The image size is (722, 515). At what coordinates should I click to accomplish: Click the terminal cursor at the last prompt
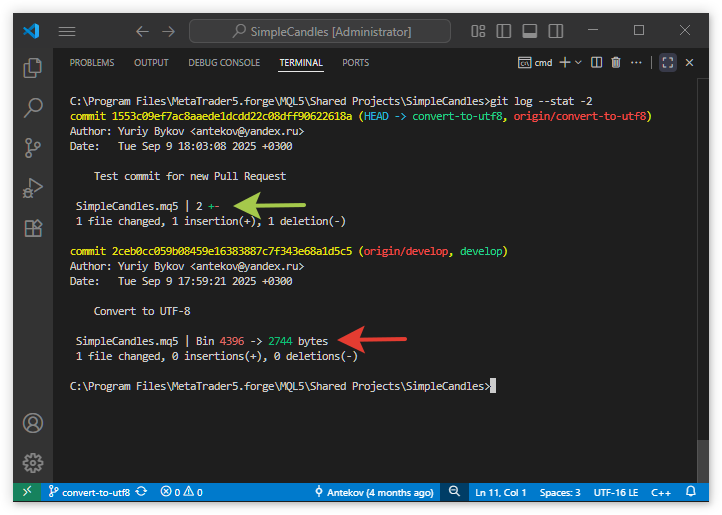point(493,386)
